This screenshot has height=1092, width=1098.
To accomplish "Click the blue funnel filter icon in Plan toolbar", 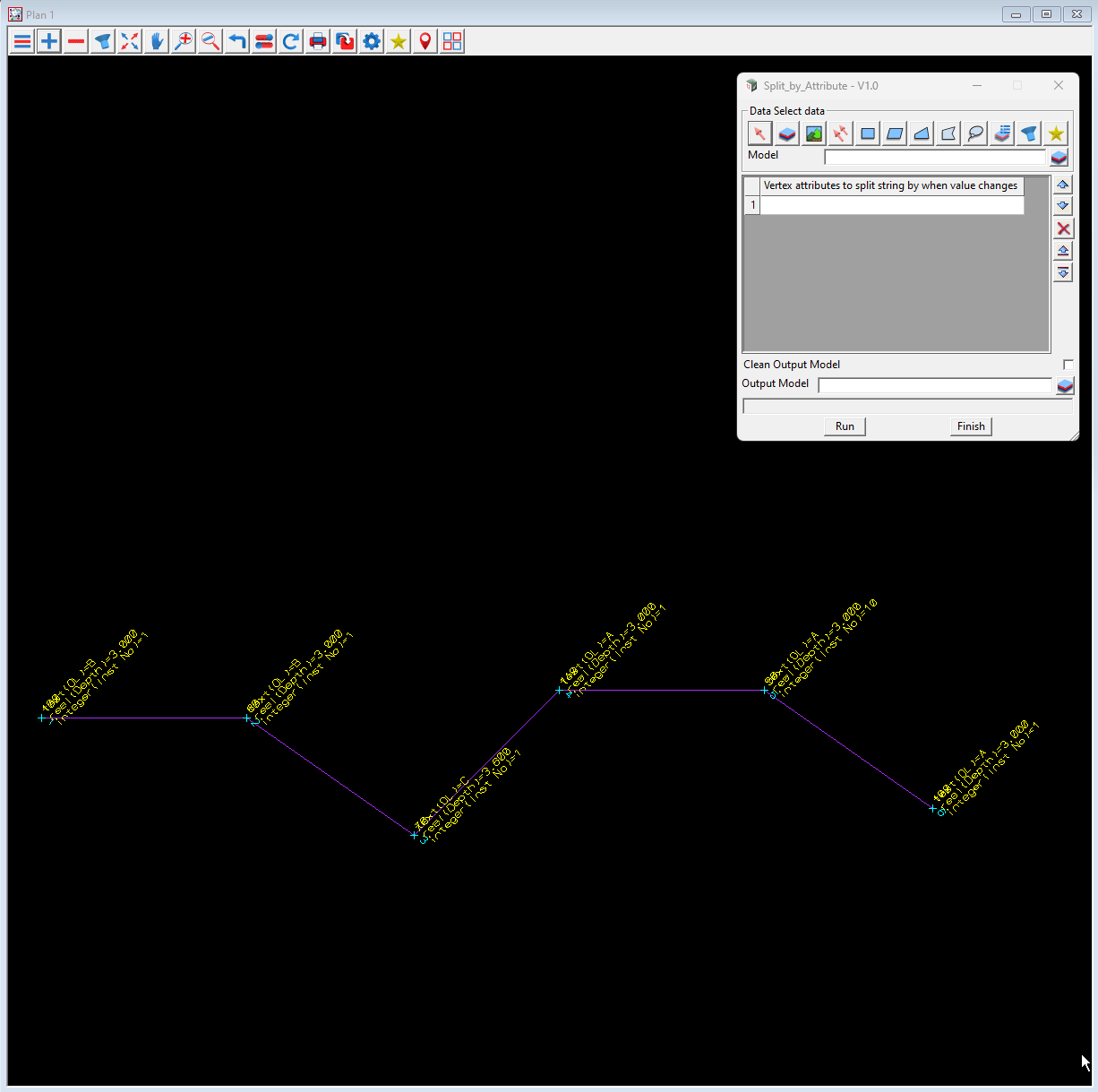I will pyautogui.click(x=103, y=41).
